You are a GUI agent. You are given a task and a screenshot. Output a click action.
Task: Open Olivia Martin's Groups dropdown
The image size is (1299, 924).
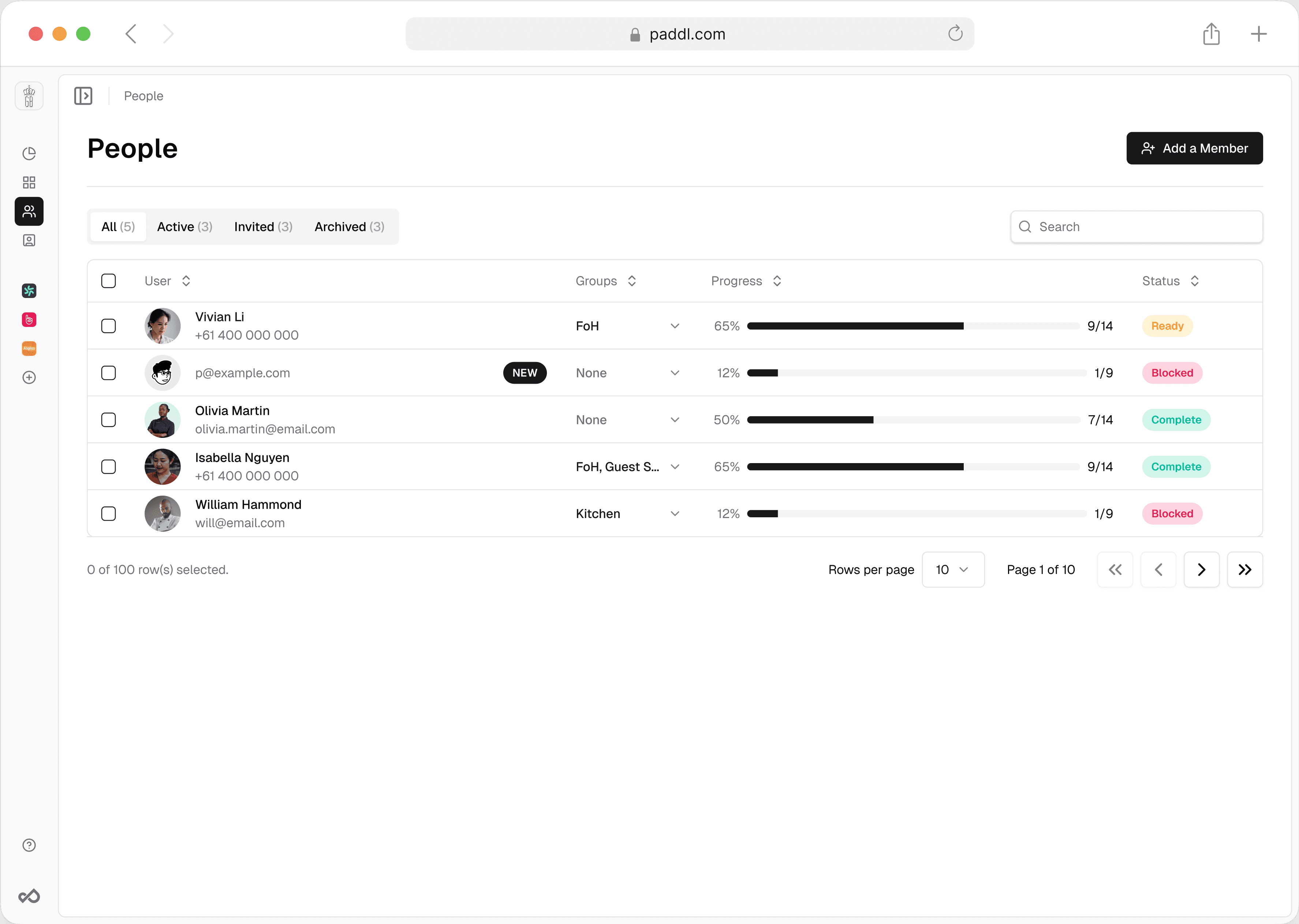click(675, 419)
